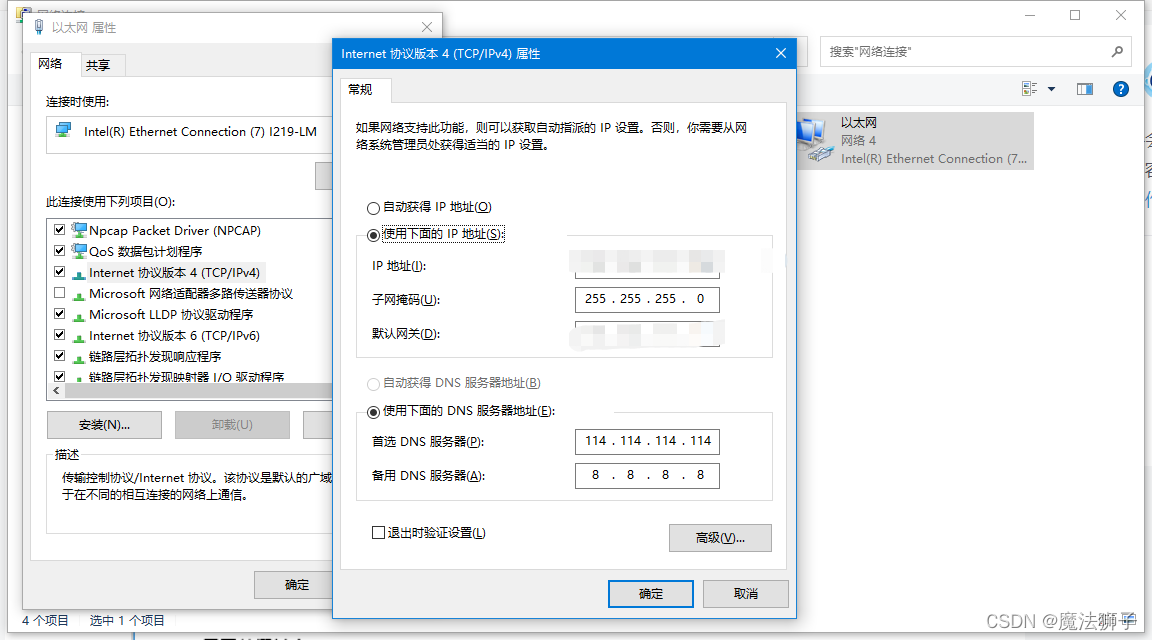Click the 备用 DNS 服务器 input field
1152x640 pixels.
tap(646, 475)
